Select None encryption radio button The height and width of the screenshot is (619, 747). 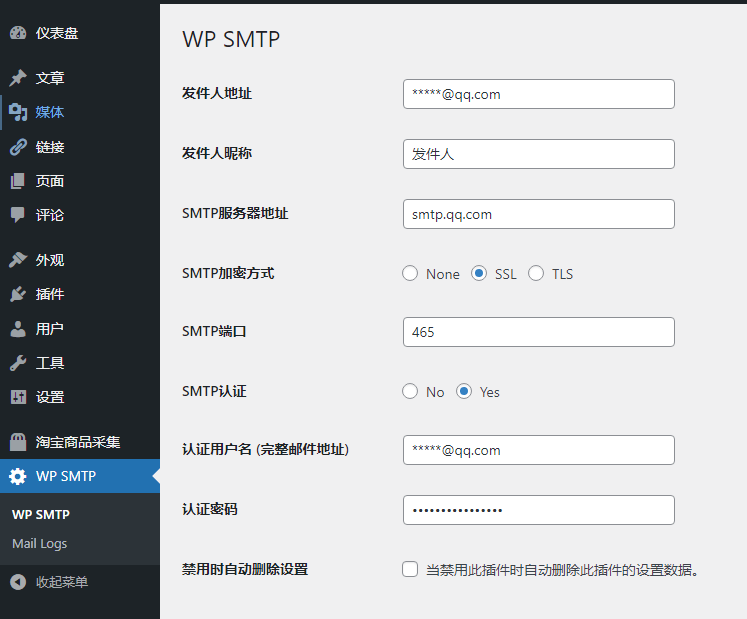410,274
